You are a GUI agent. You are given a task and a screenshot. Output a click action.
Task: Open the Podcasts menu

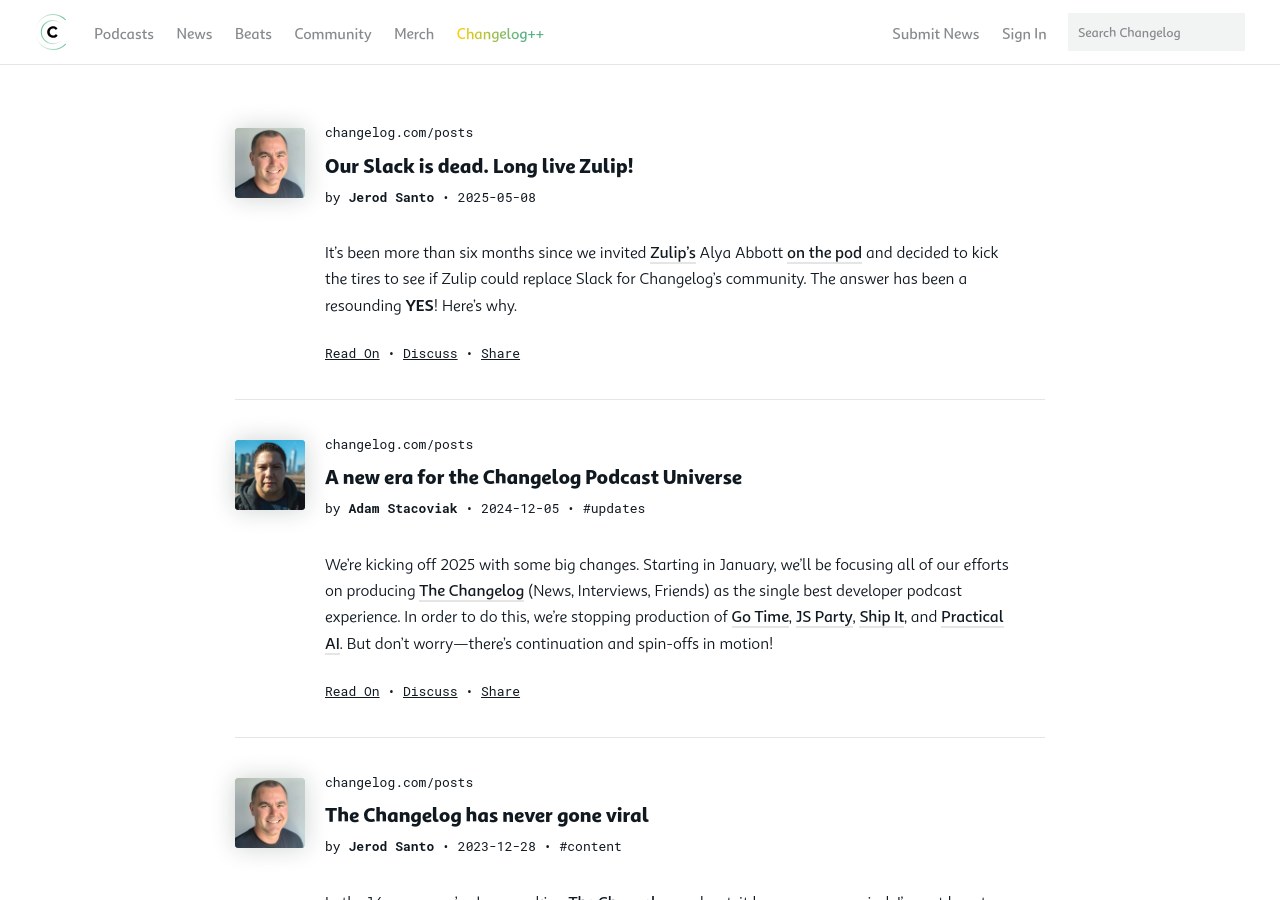coord(124,34)
